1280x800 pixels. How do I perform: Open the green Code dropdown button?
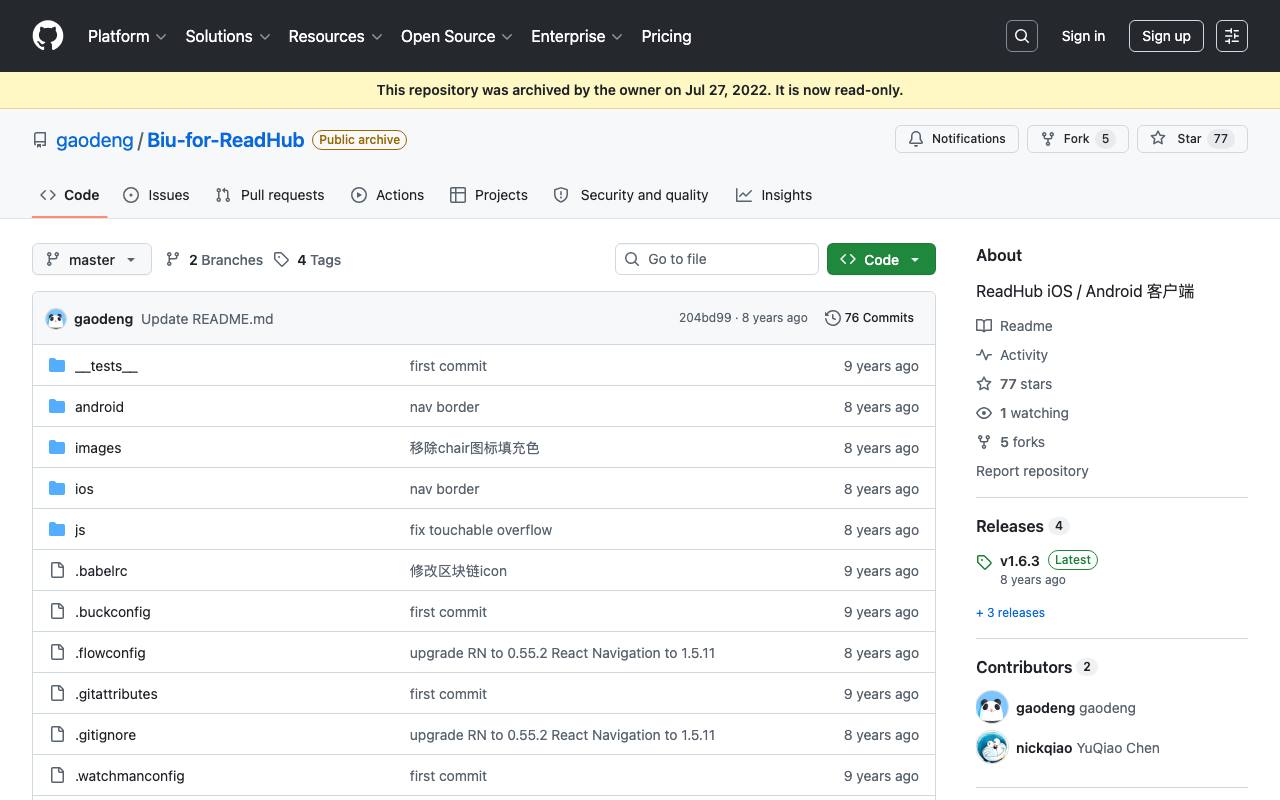[881, 260]
